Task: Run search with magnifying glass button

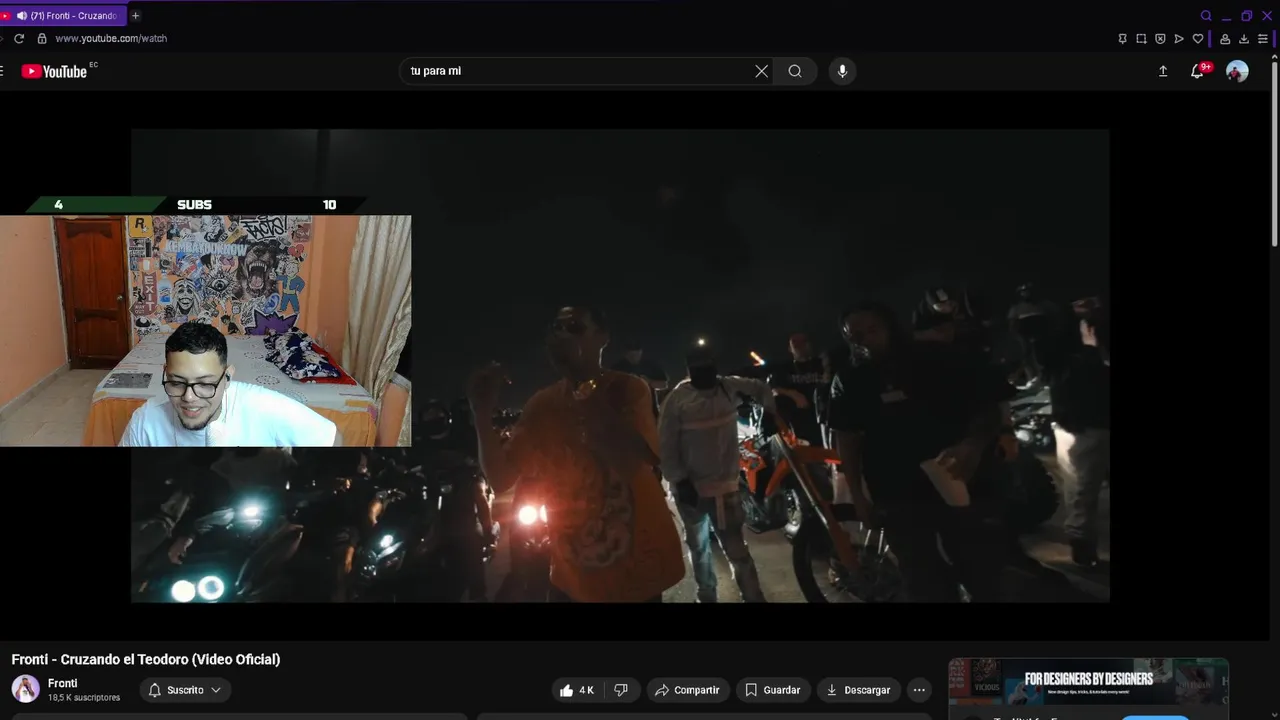Action: pyautogui.click(x=795, y=71)
